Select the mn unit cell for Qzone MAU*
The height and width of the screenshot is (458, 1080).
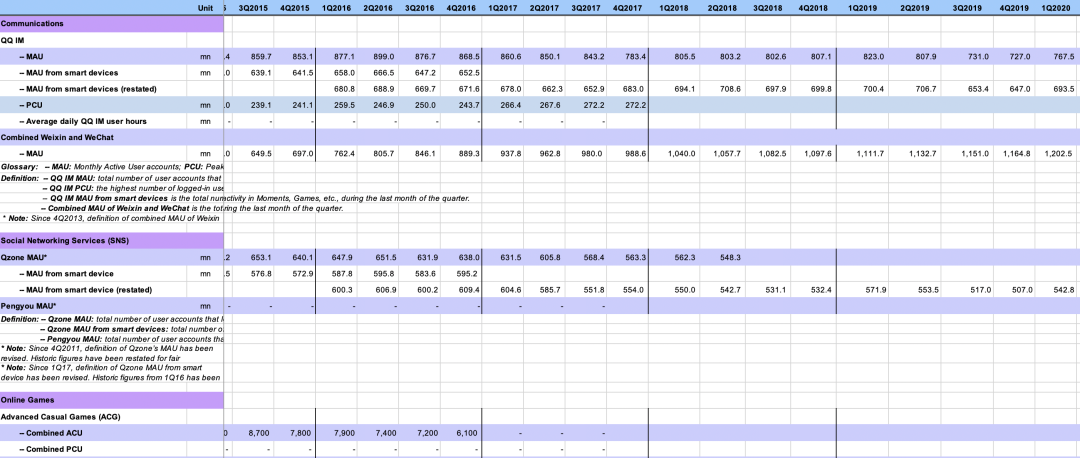point(205,257)
